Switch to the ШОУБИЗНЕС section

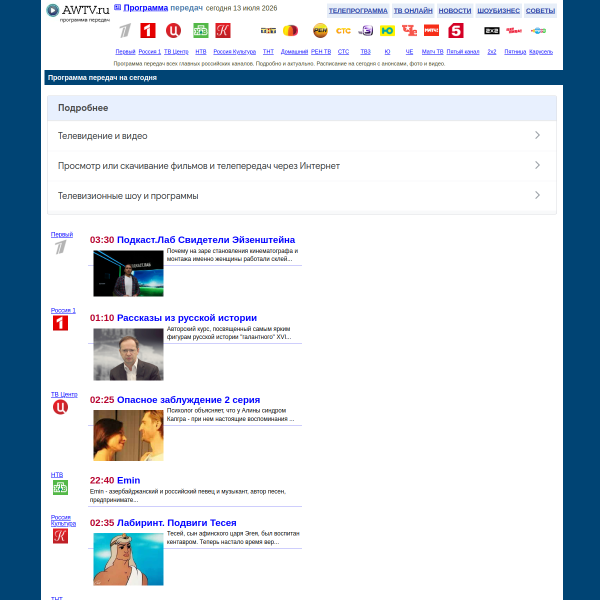click(x=498, y=11)
